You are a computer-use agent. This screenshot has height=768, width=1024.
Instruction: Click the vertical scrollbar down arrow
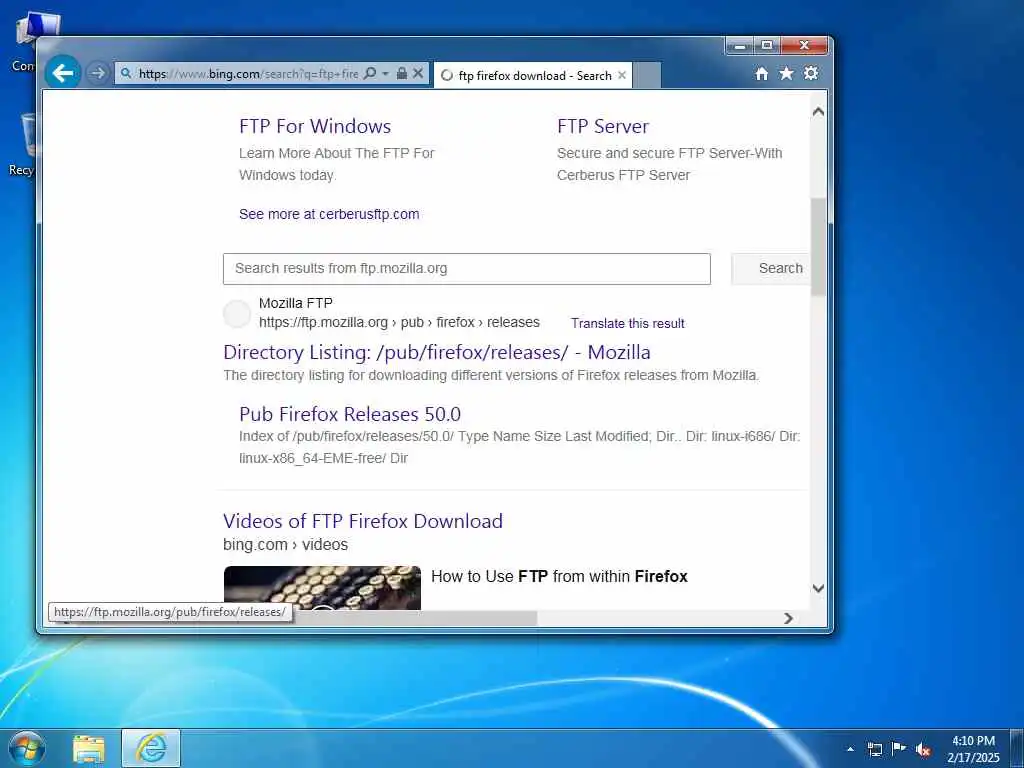pyautogui.click(x=818, y=588)
